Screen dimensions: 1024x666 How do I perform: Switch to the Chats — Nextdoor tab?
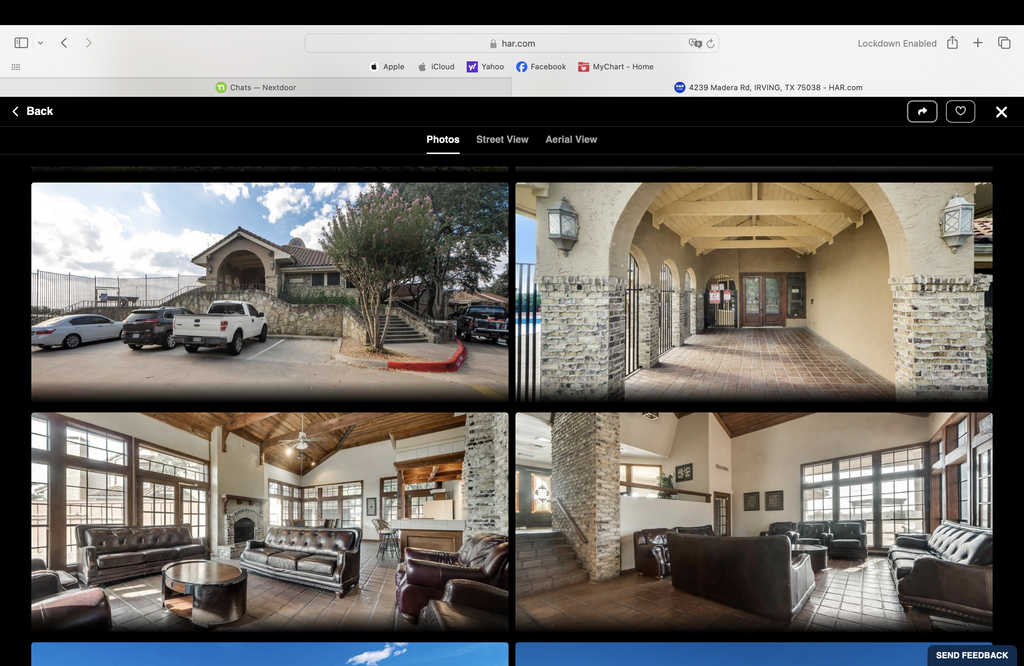tap(256, 87)
